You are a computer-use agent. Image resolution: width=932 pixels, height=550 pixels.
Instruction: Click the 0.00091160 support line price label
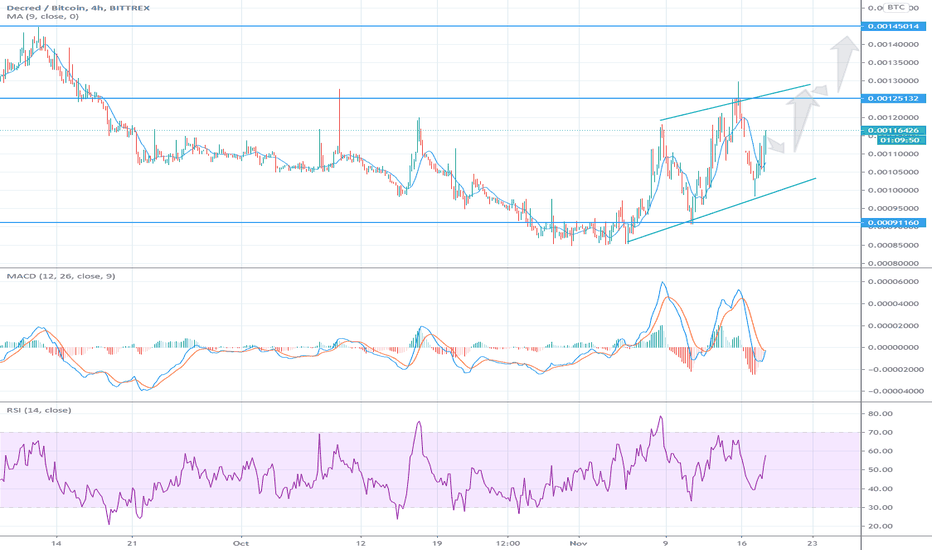click(x=893, y=222)
